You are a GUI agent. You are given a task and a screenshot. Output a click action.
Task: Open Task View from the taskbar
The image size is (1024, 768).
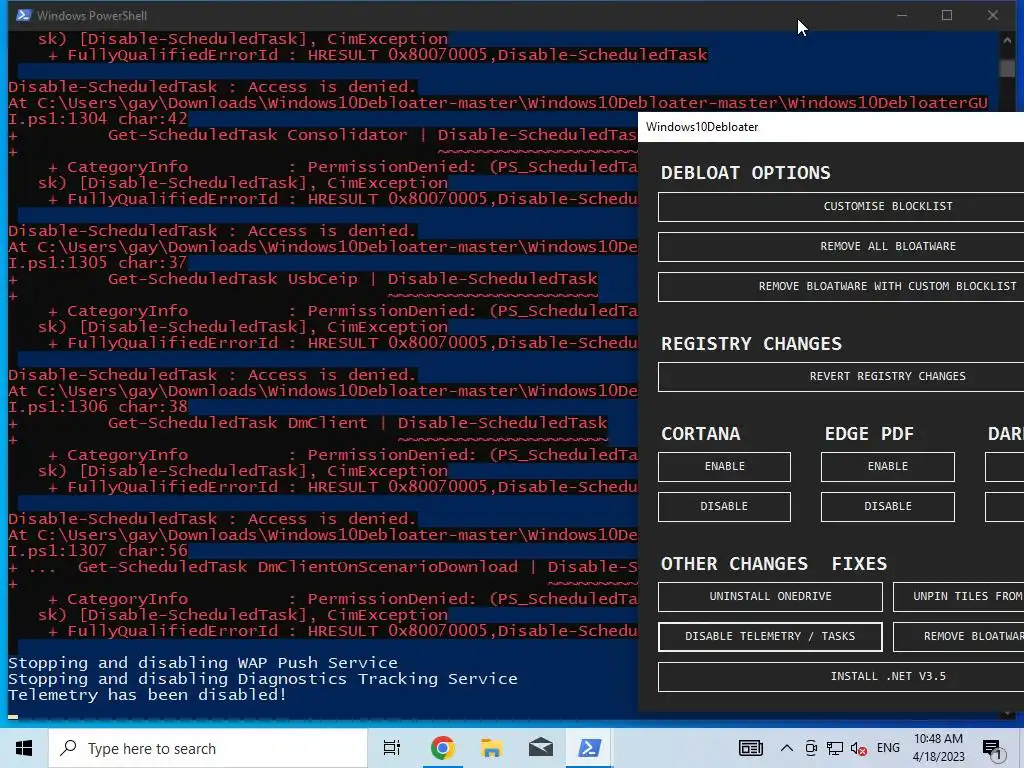pos(392,748)
